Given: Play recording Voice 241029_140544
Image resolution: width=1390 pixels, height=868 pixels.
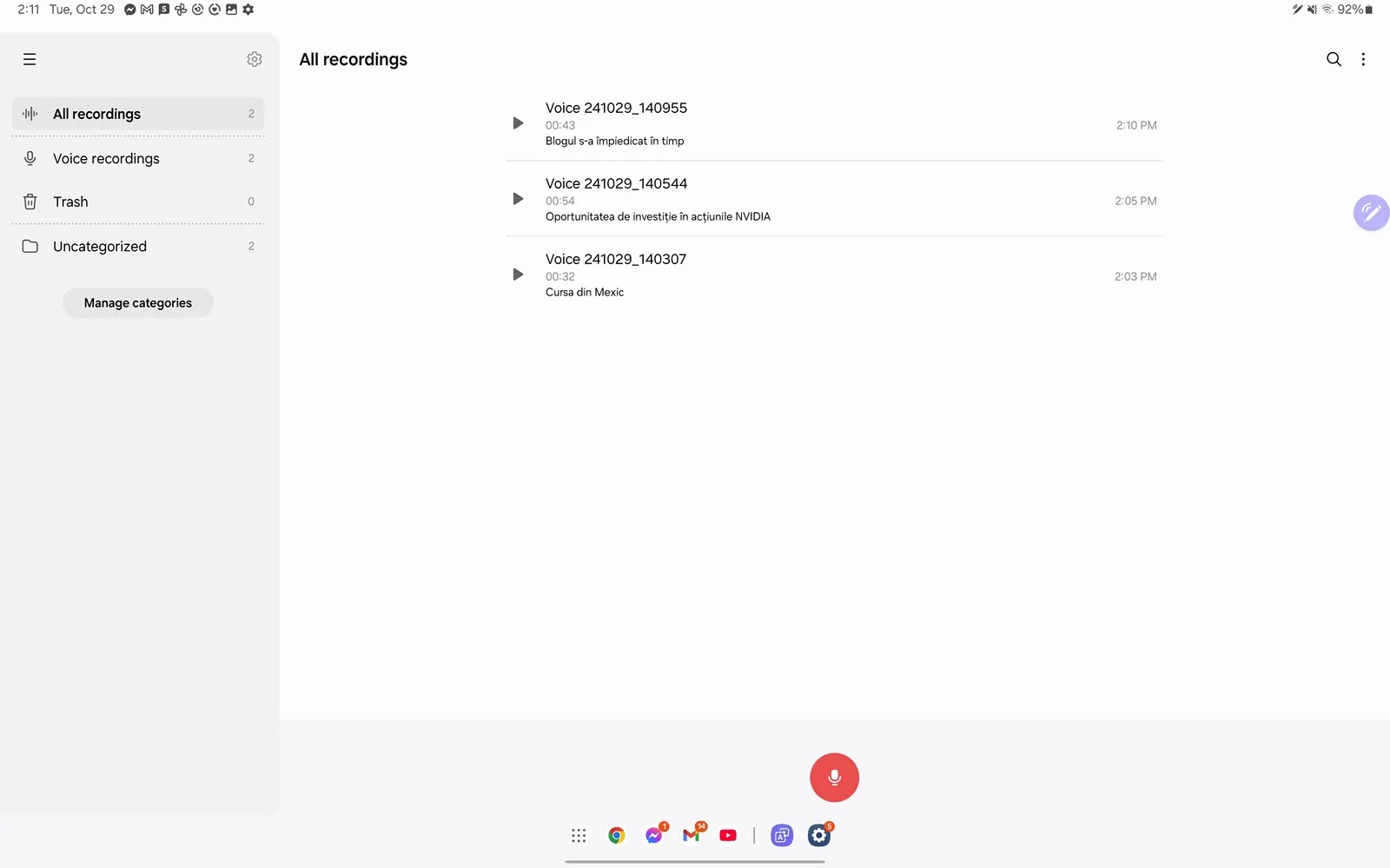Looking at the screenshot, I should click(518, 199).
